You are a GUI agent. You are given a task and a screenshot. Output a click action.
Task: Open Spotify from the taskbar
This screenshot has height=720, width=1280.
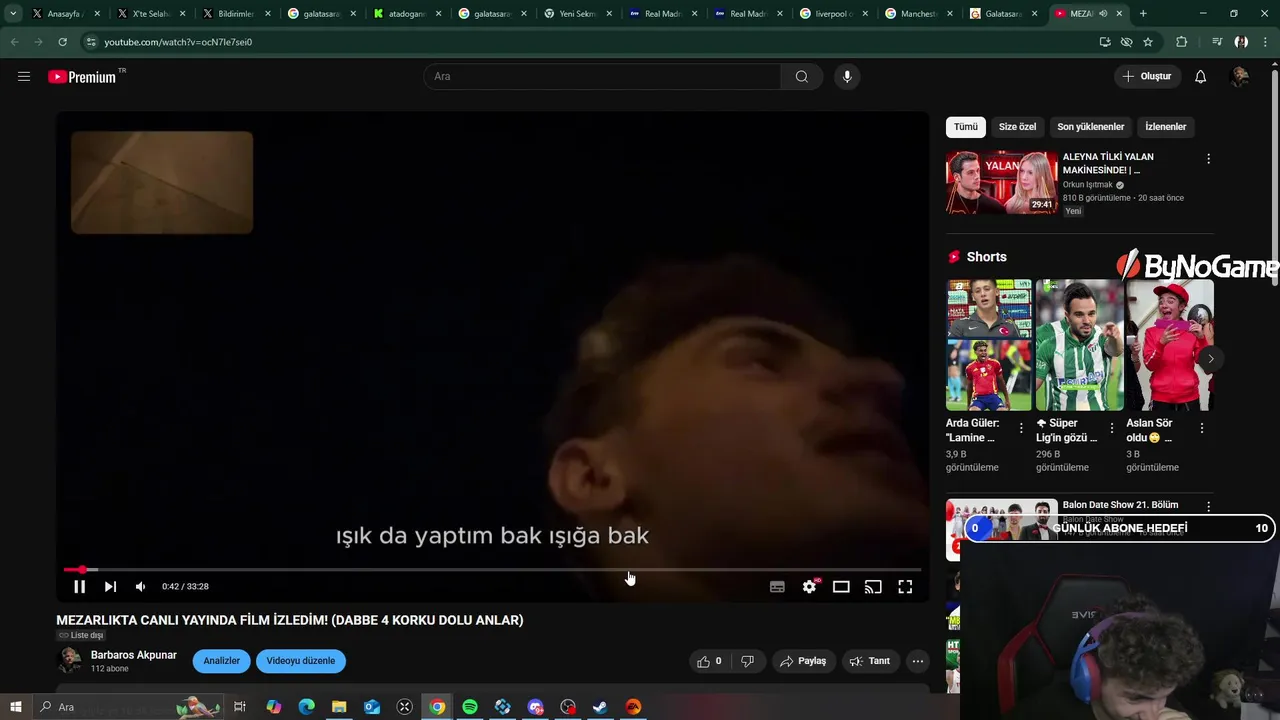[x=470, y=707]
